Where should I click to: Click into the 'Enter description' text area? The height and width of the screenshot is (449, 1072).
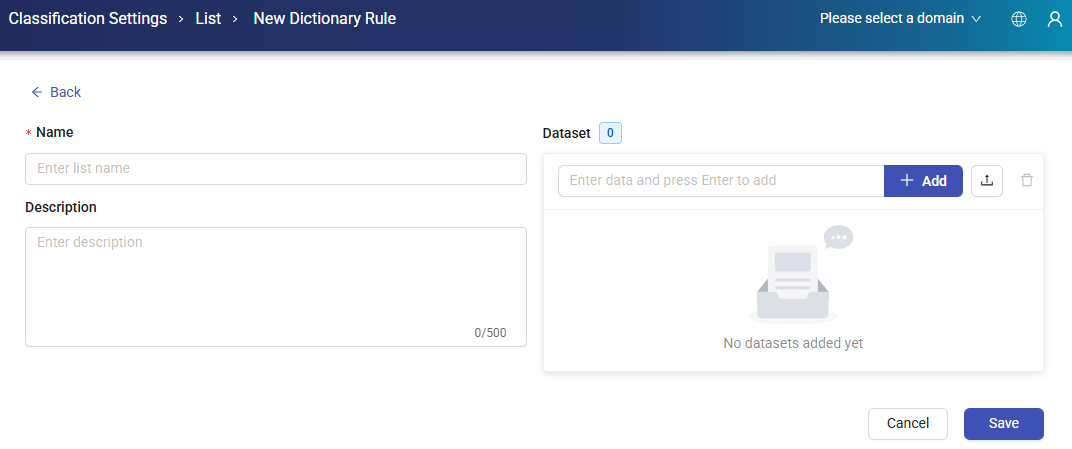point(275,280)
